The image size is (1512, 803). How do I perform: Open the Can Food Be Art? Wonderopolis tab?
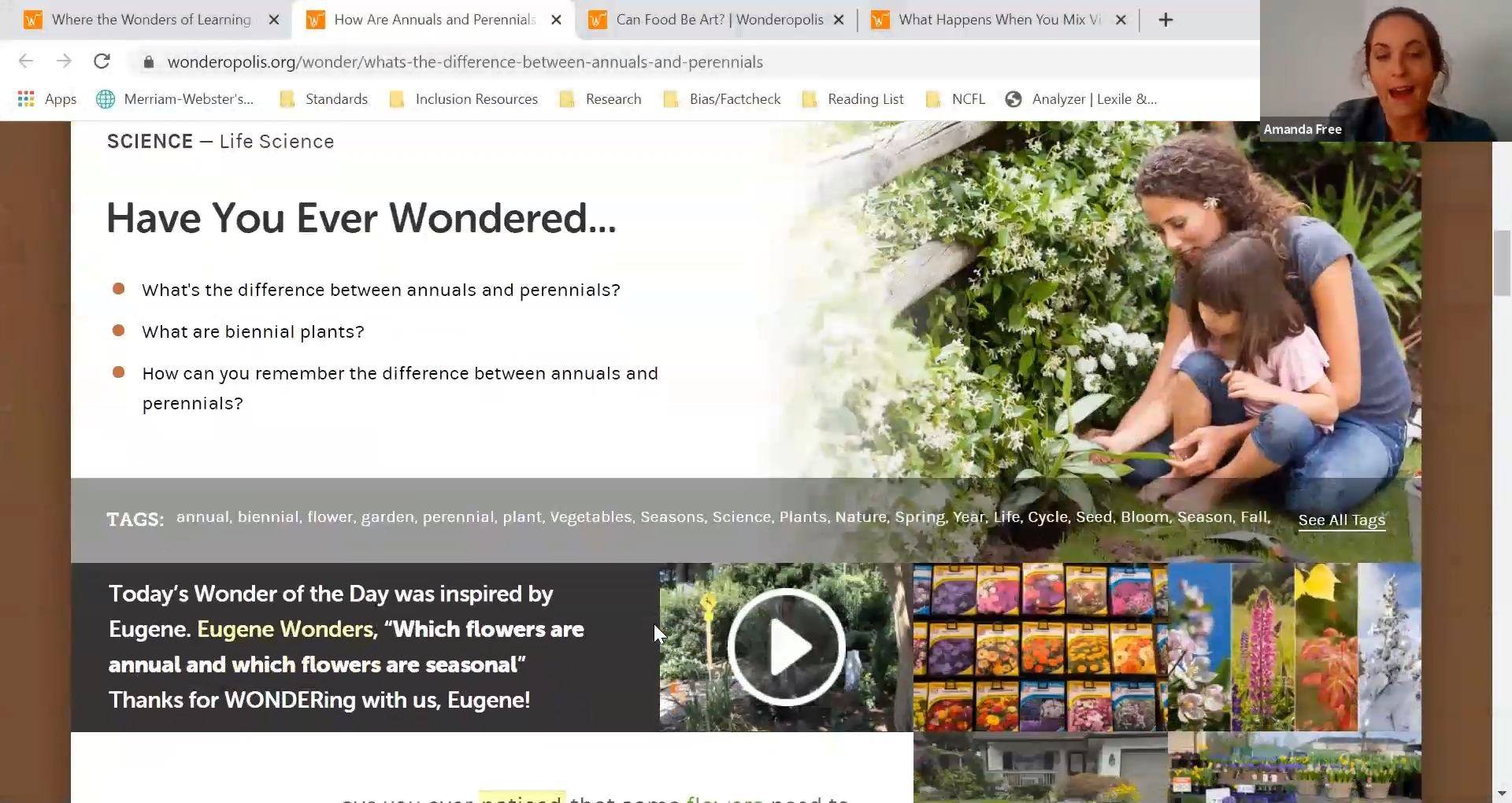(718, 20)
